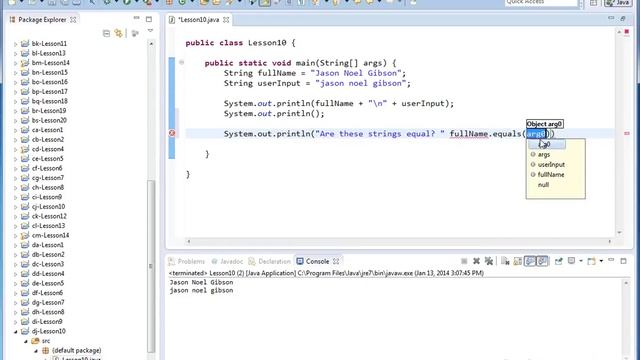Collapse the dj-Lesson10 project

point(16,331)
